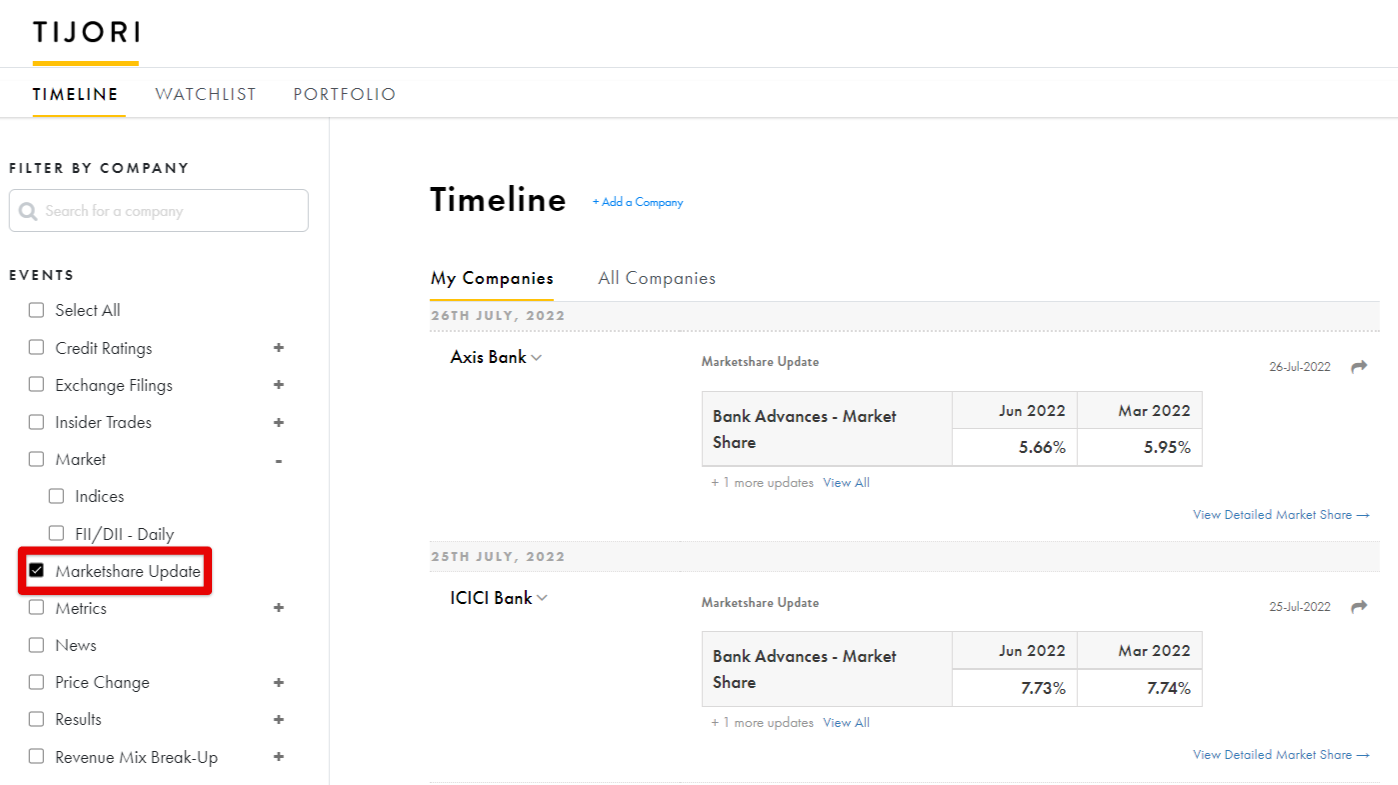Click View All under Axis Bank
The width and height of the screenshot is (1398, 785).
(x=846, y=482)
